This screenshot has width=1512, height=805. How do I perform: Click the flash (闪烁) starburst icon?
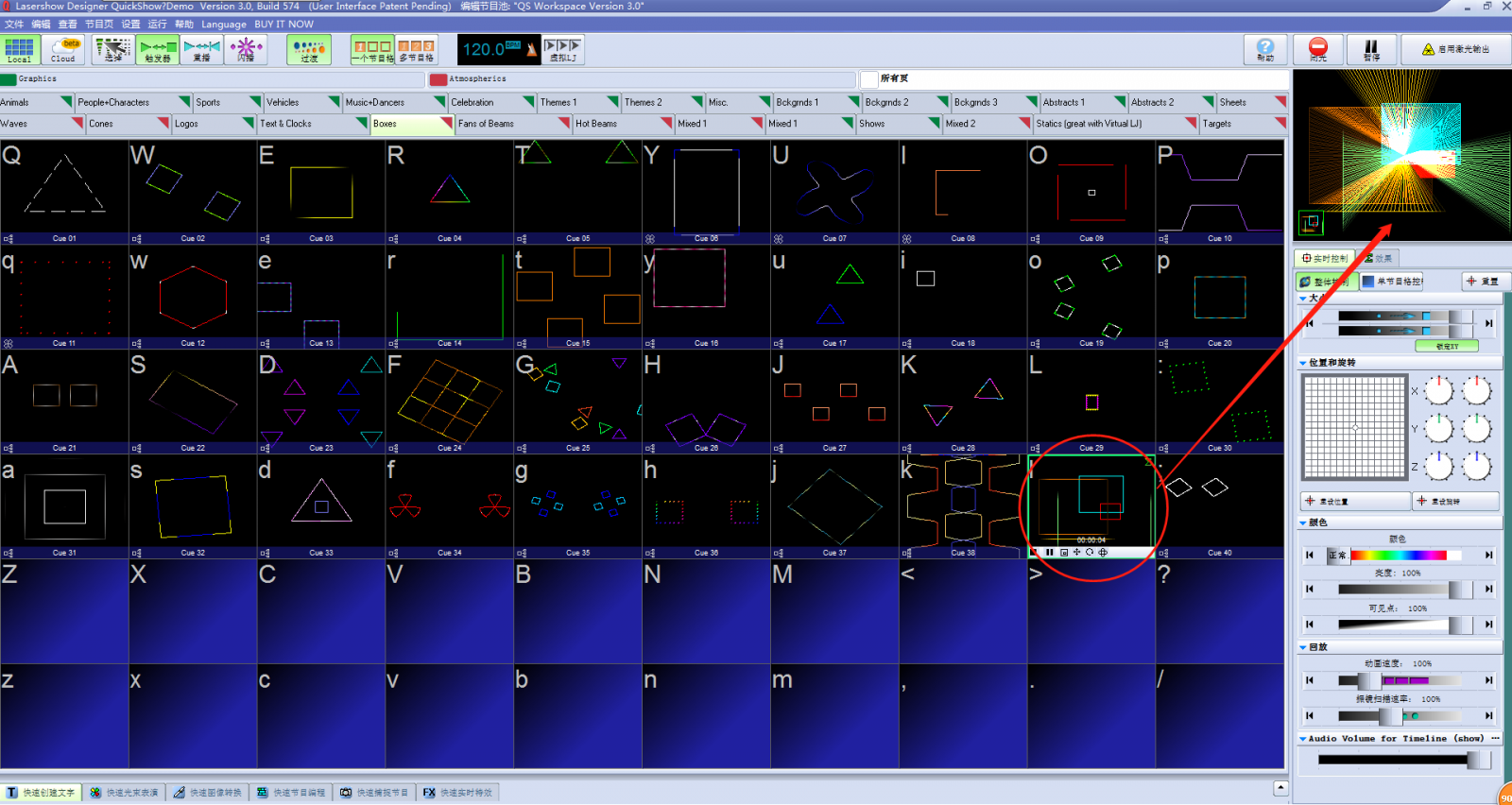pyautogui.click(x=247, y=49)
